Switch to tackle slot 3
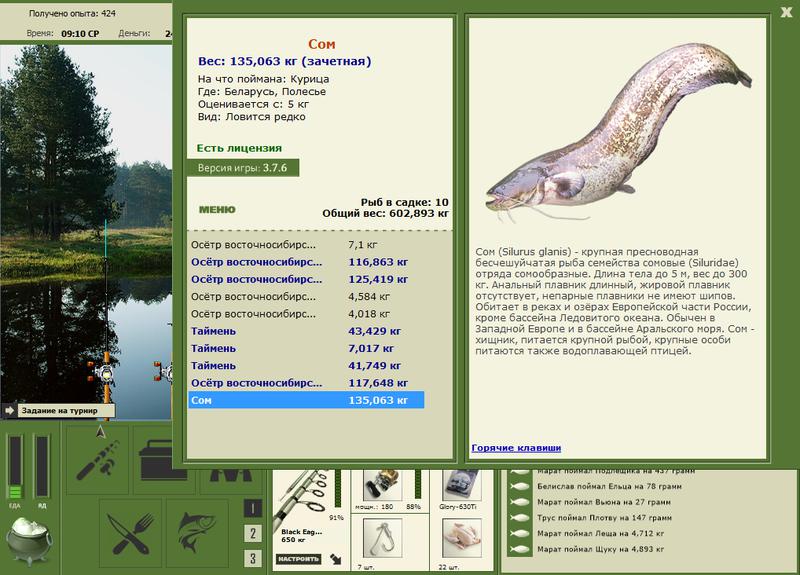This screenshot has width=800, height=575. coord(253,558)
